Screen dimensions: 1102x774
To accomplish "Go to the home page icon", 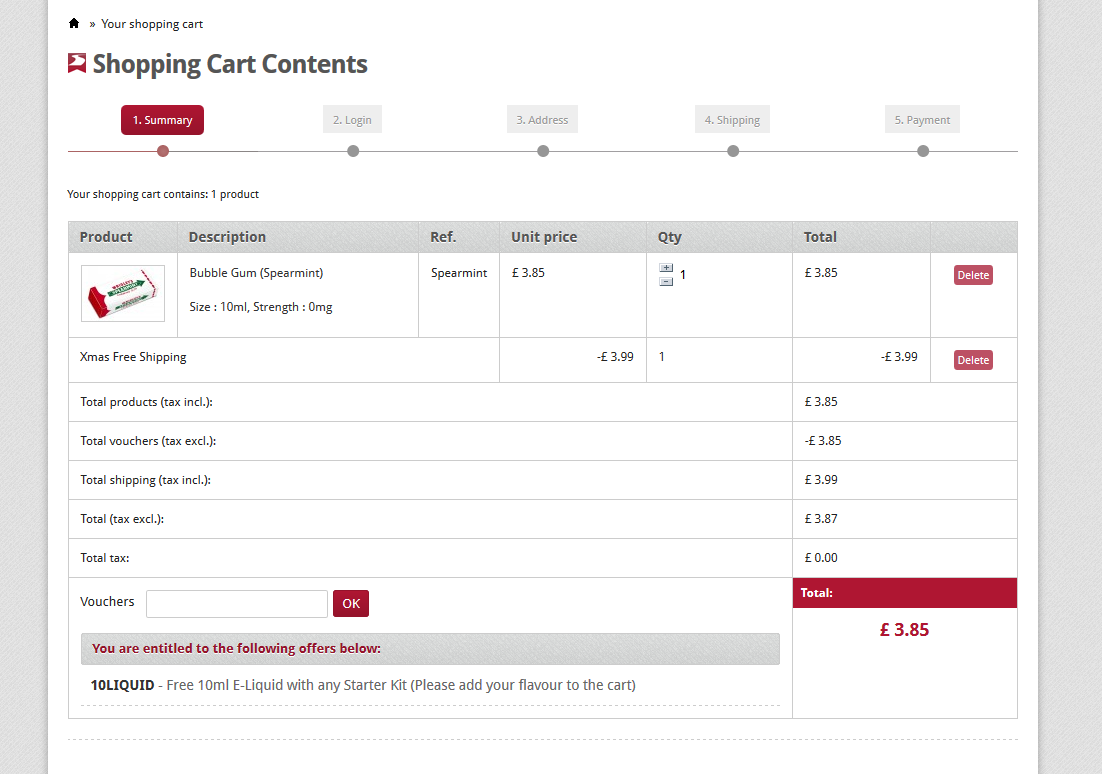I will coord(74,23).
